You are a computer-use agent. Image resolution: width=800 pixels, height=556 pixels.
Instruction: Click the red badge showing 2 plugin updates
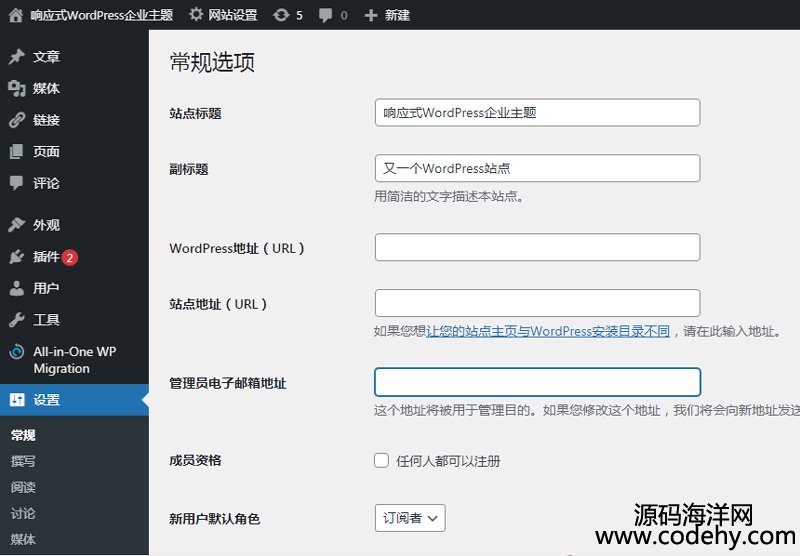(70, 257)
